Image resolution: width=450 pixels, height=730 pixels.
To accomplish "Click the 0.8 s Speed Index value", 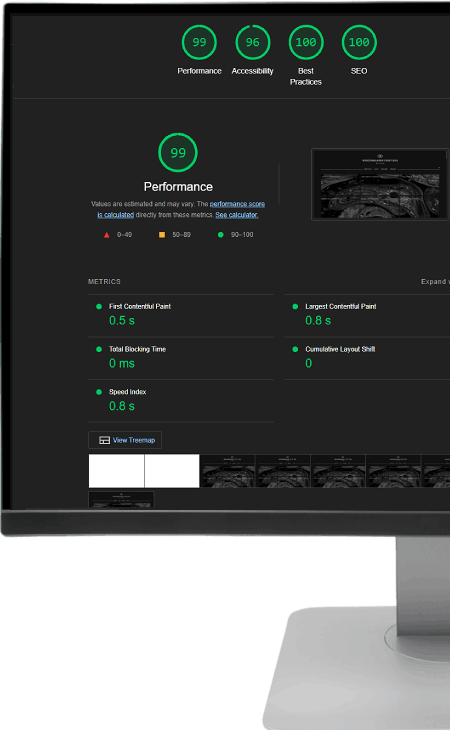I will [x=122, y=406].
